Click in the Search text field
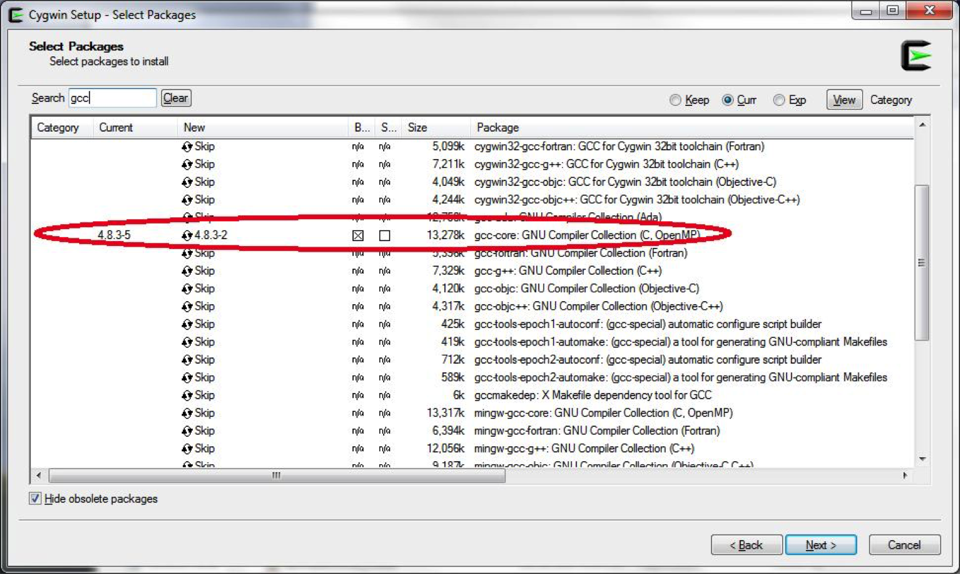This screenshot has width=960, height=574. click(112, 98)
